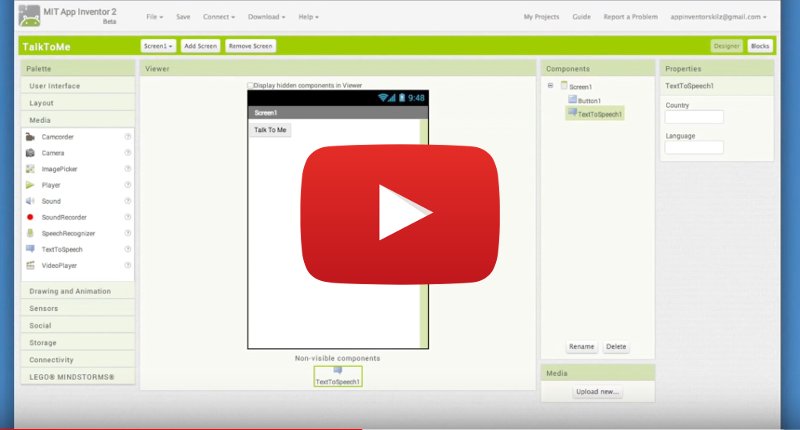Select TextToSpeech1 label in Components tree
Screen dimensions: 800x430
(599, 114)
